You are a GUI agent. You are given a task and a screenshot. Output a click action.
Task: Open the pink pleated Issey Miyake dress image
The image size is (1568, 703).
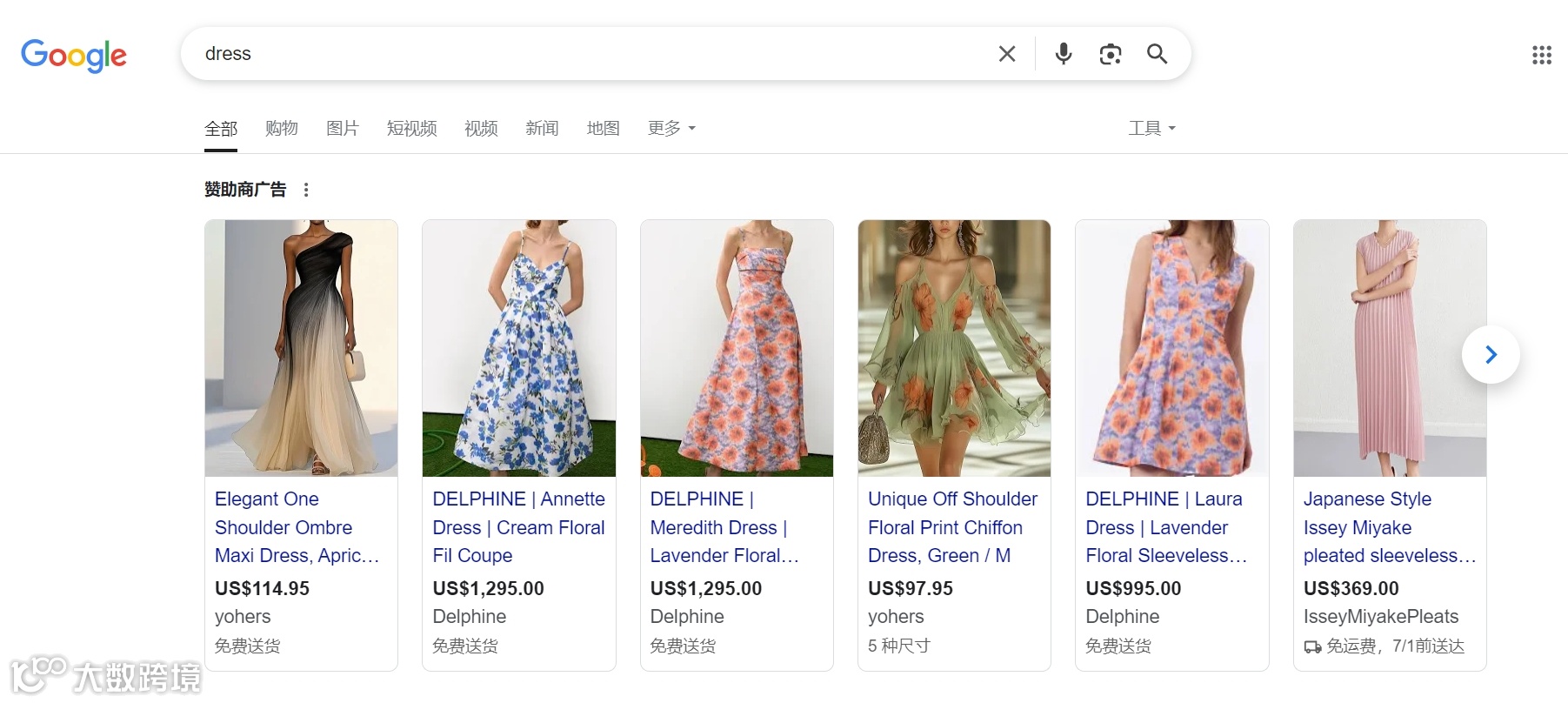tap(1390, 348)
